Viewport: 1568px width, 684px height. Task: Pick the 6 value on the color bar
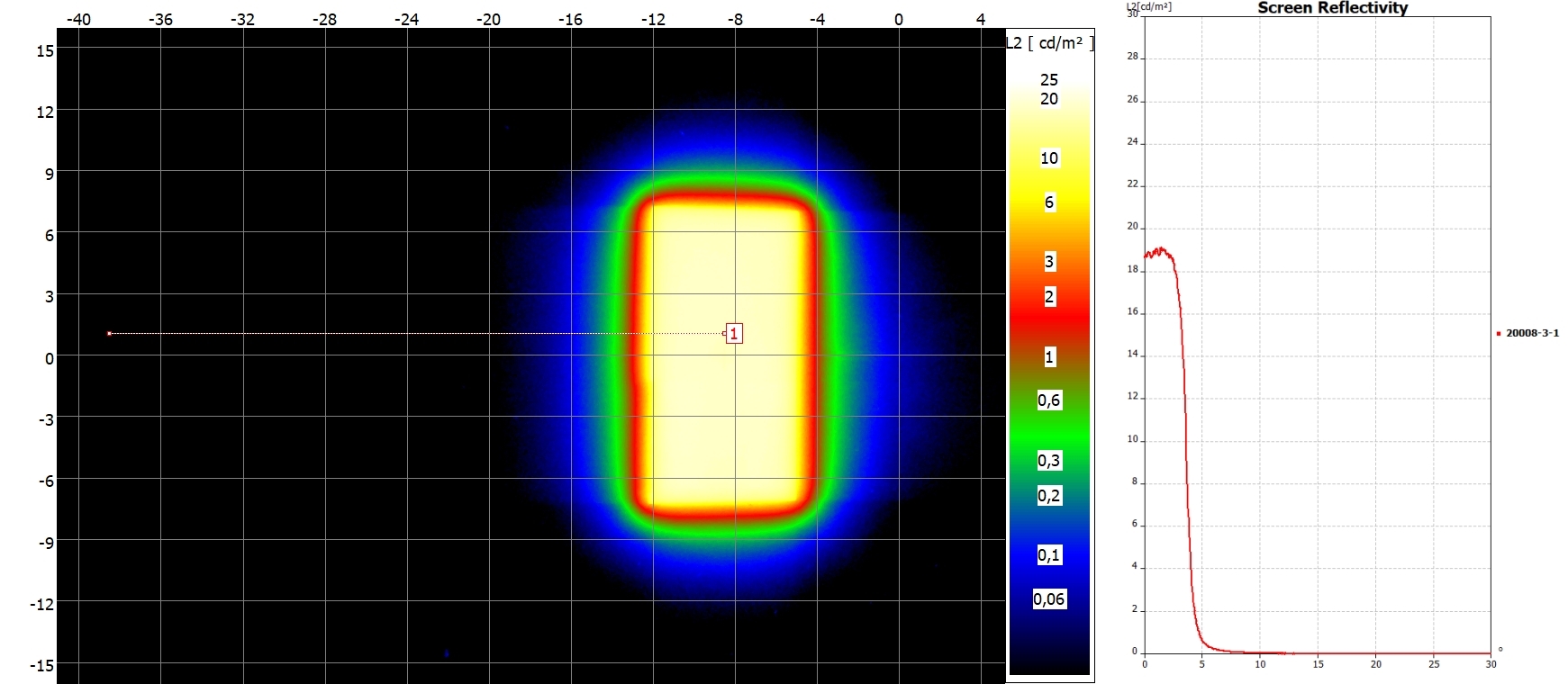1049,202
